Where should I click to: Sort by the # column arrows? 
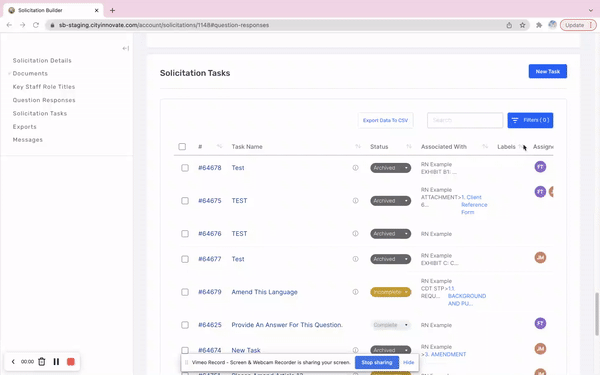pyautogui.click(x=219, y=146)
